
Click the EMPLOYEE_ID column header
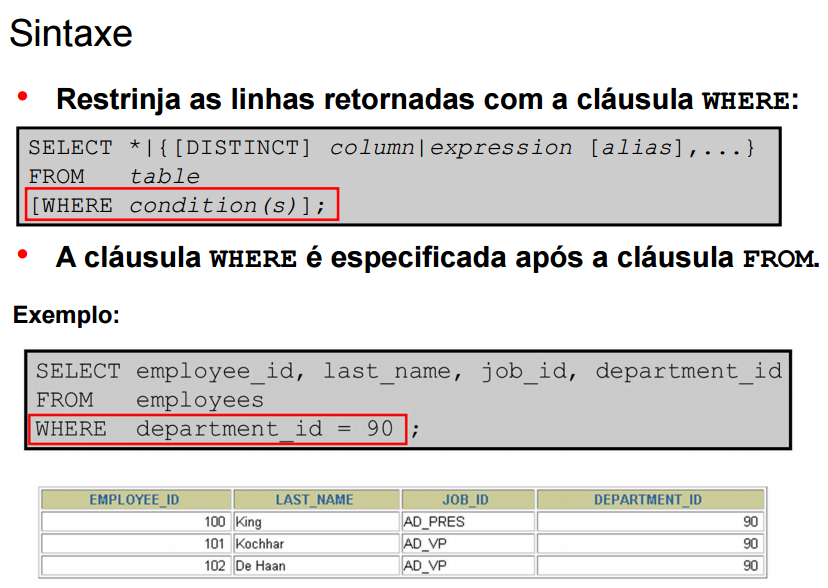(135, 500)
